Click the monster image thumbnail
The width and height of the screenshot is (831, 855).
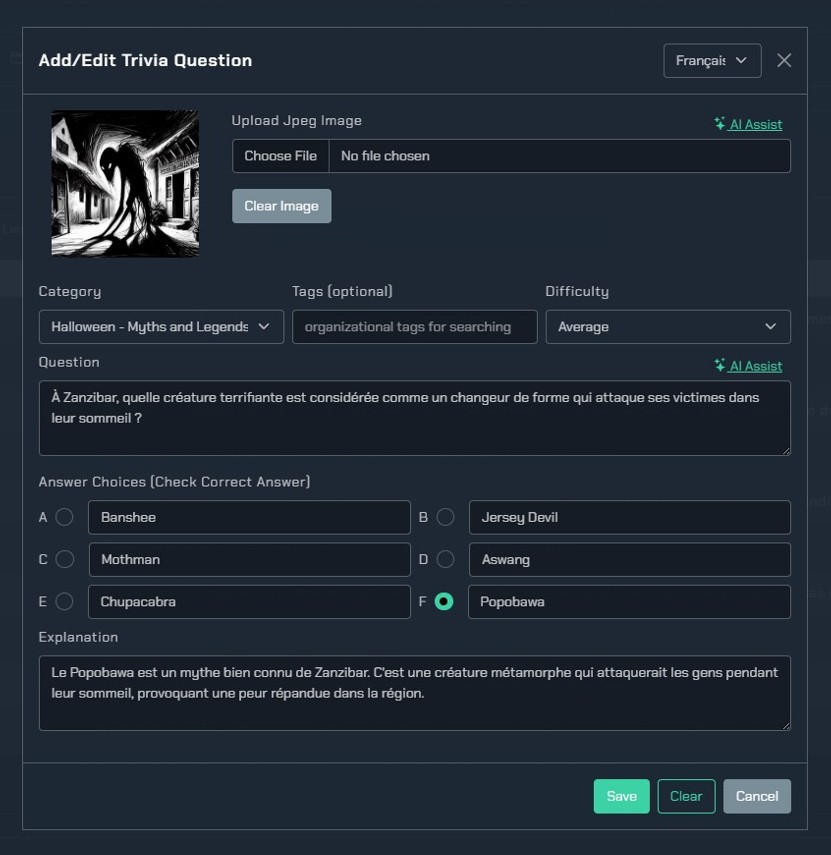pyautogui.click(x=125, y=183)
